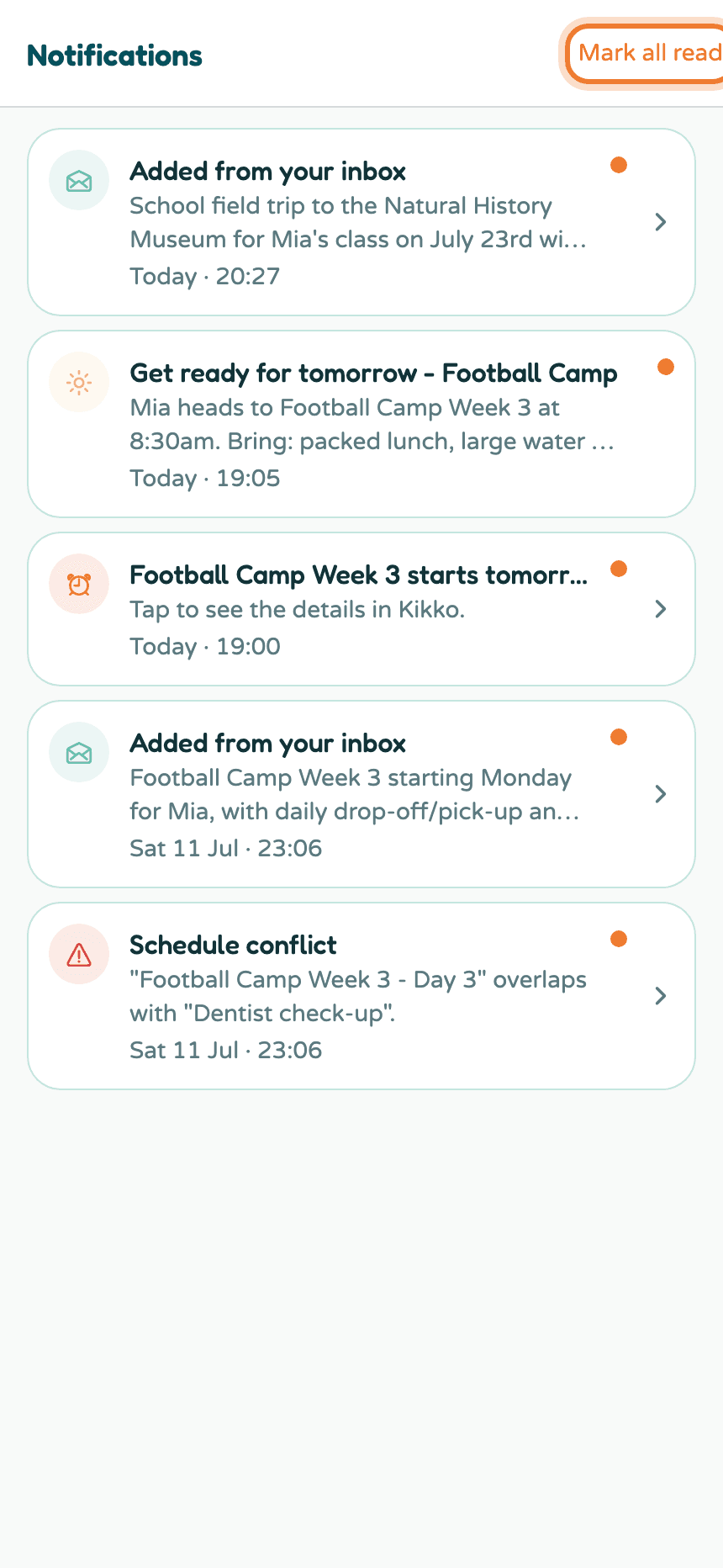Click envelope icon on Football Camp inbox notification

(79, 752)
